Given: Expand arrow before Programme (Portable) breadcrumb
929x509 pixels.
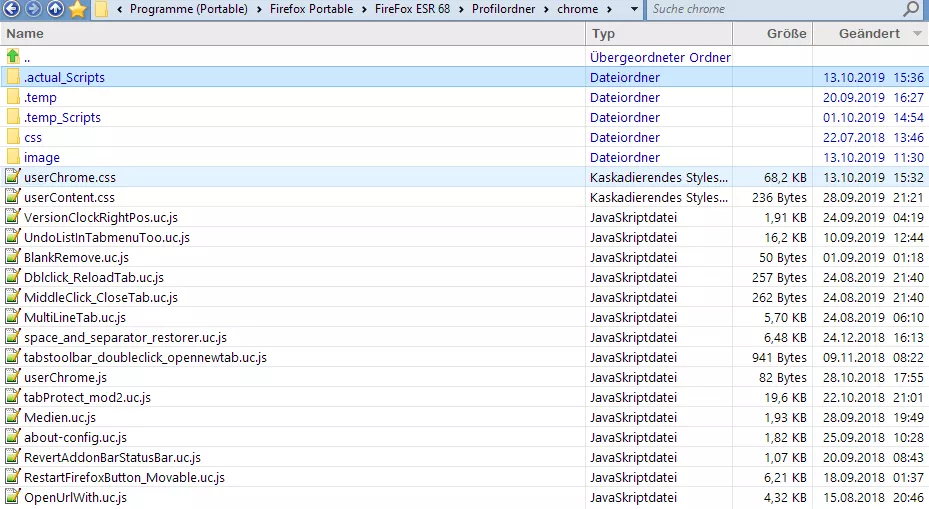Looking at the screenshot, I should pyautogui.click(x=120, y=10).
